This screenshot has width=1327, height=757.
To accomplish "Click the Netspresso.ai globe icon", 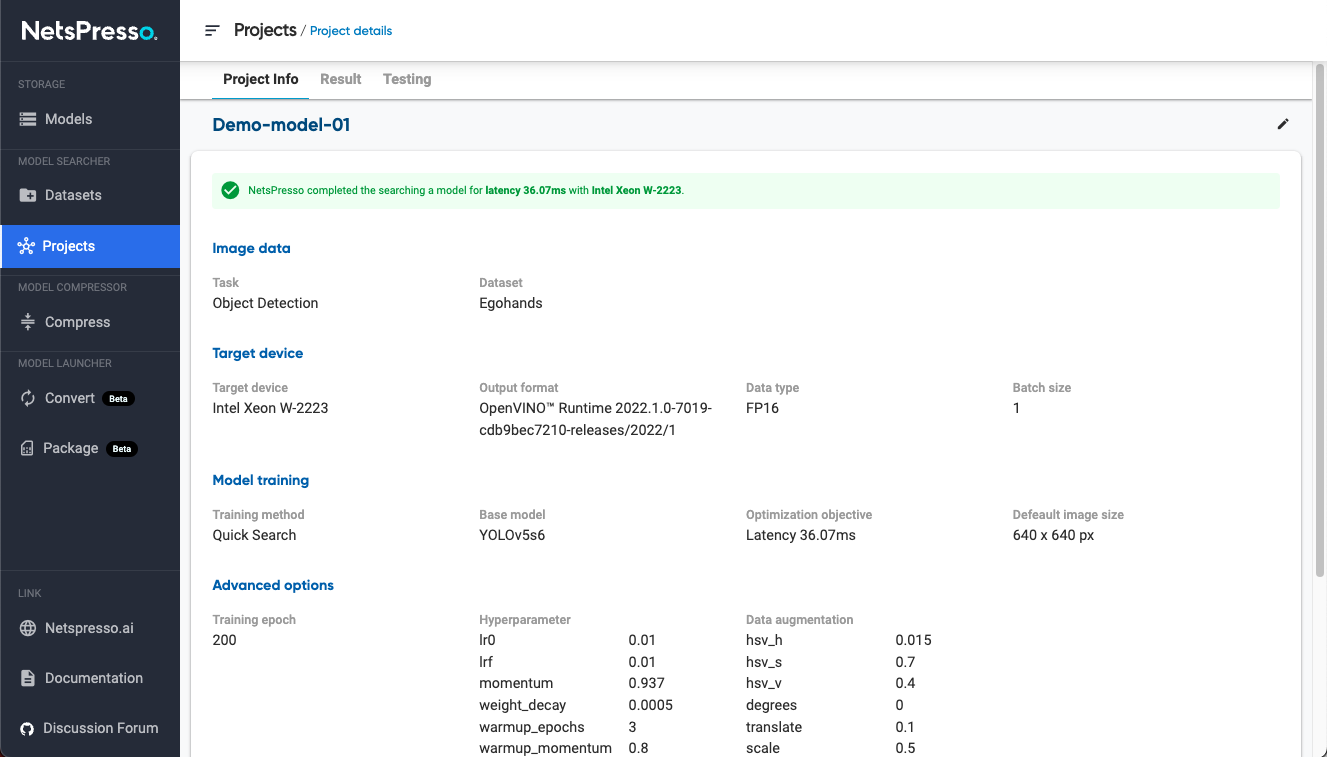I will pos(28,628).
